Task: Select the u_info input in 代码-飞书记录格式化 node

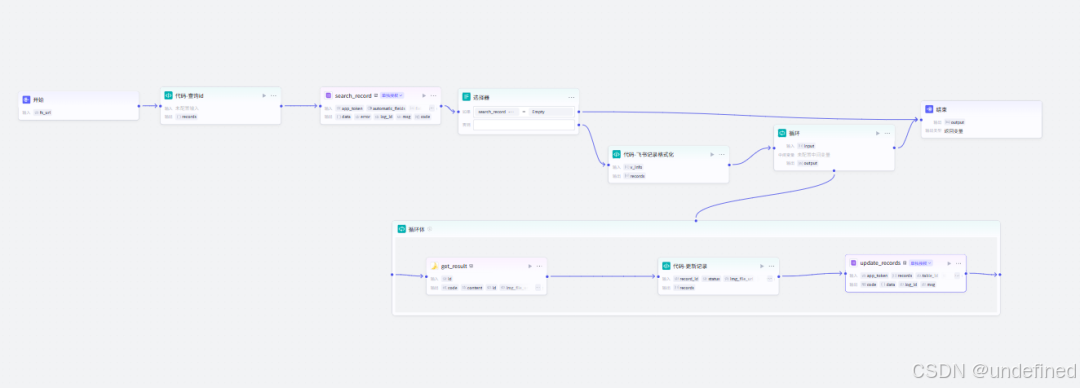Action: tap(634, 167)
